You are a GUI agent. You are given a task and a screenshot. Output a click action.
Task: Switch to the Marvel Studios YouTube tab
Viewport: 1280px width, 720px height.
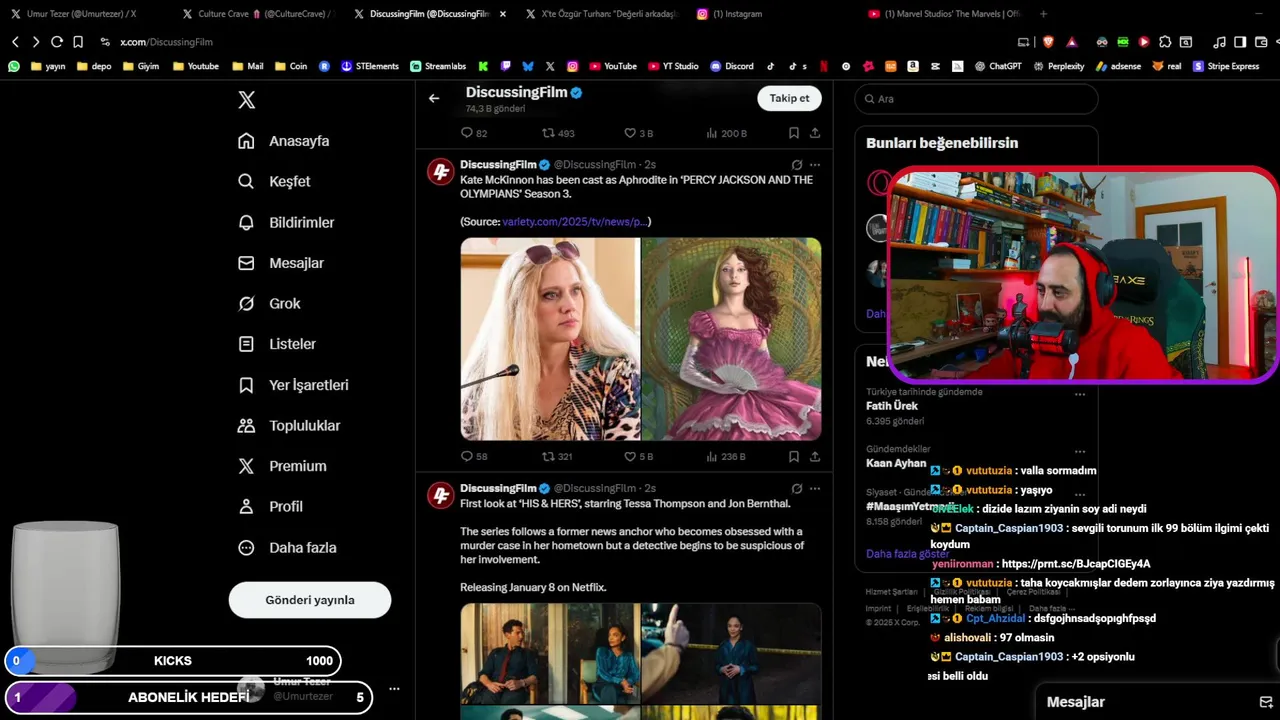[x=942, y=14]
